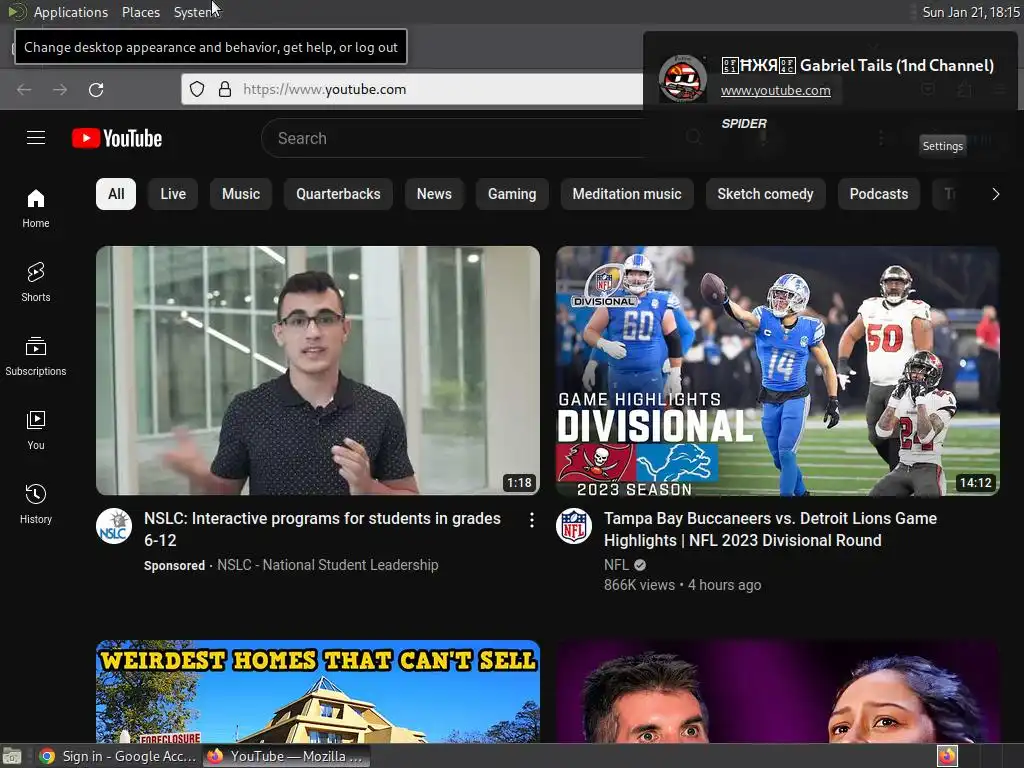Open the YouTube hamburger guide menu

point(36,138)
